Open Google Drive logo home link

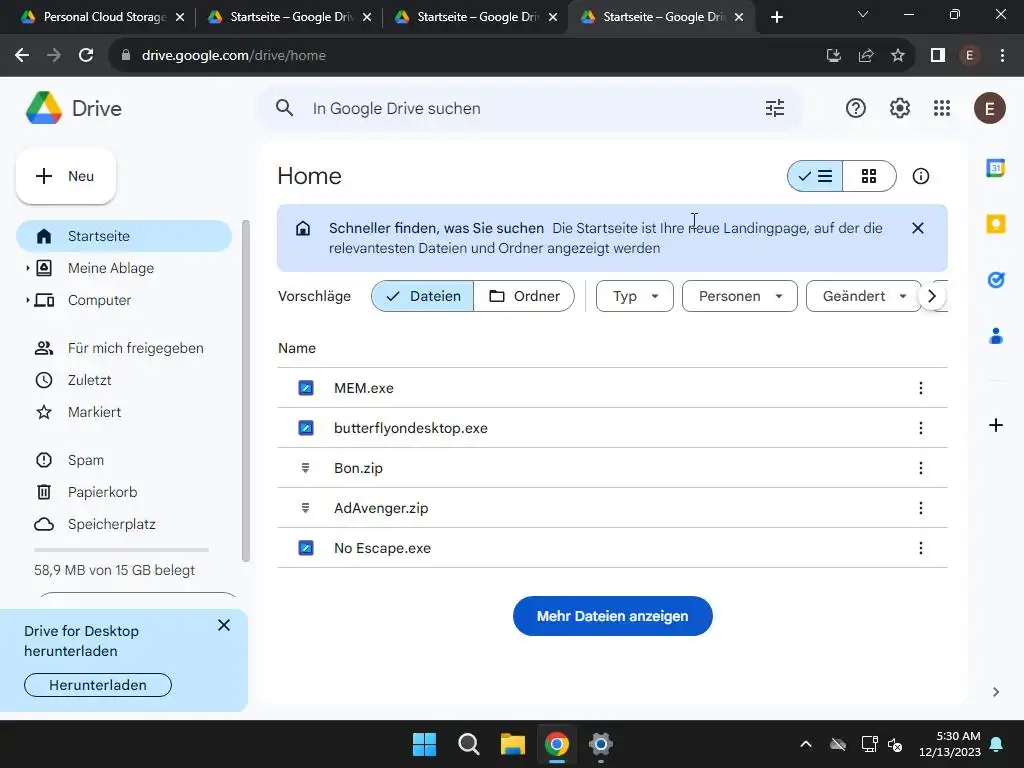[74, 108]
